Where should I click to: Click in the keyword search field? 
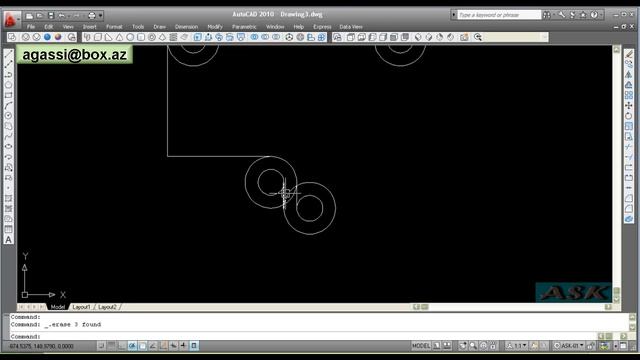pyautogui.click(x=499, y=15)
